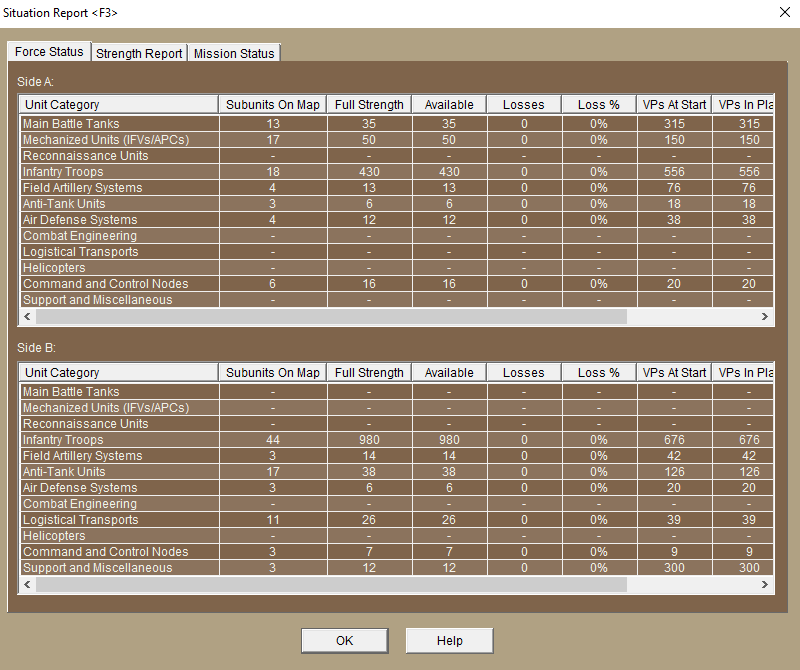Click Side B Losses column header
Image resolution: width=800 pixels, height=670 pixels.
[524, 373]
